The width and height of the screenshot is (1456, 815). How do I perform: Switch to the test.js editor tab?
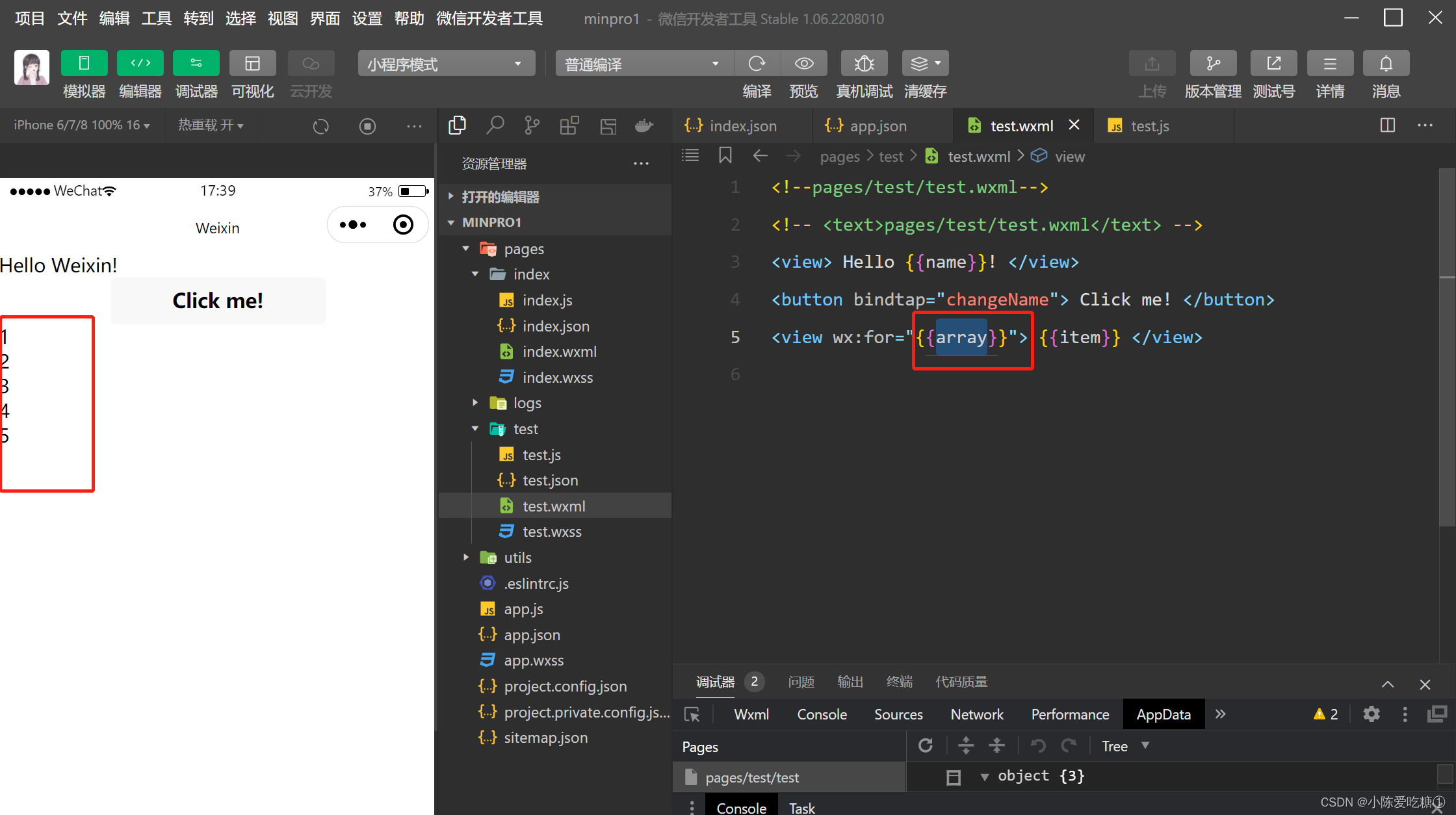click(x=1149, y=126)
